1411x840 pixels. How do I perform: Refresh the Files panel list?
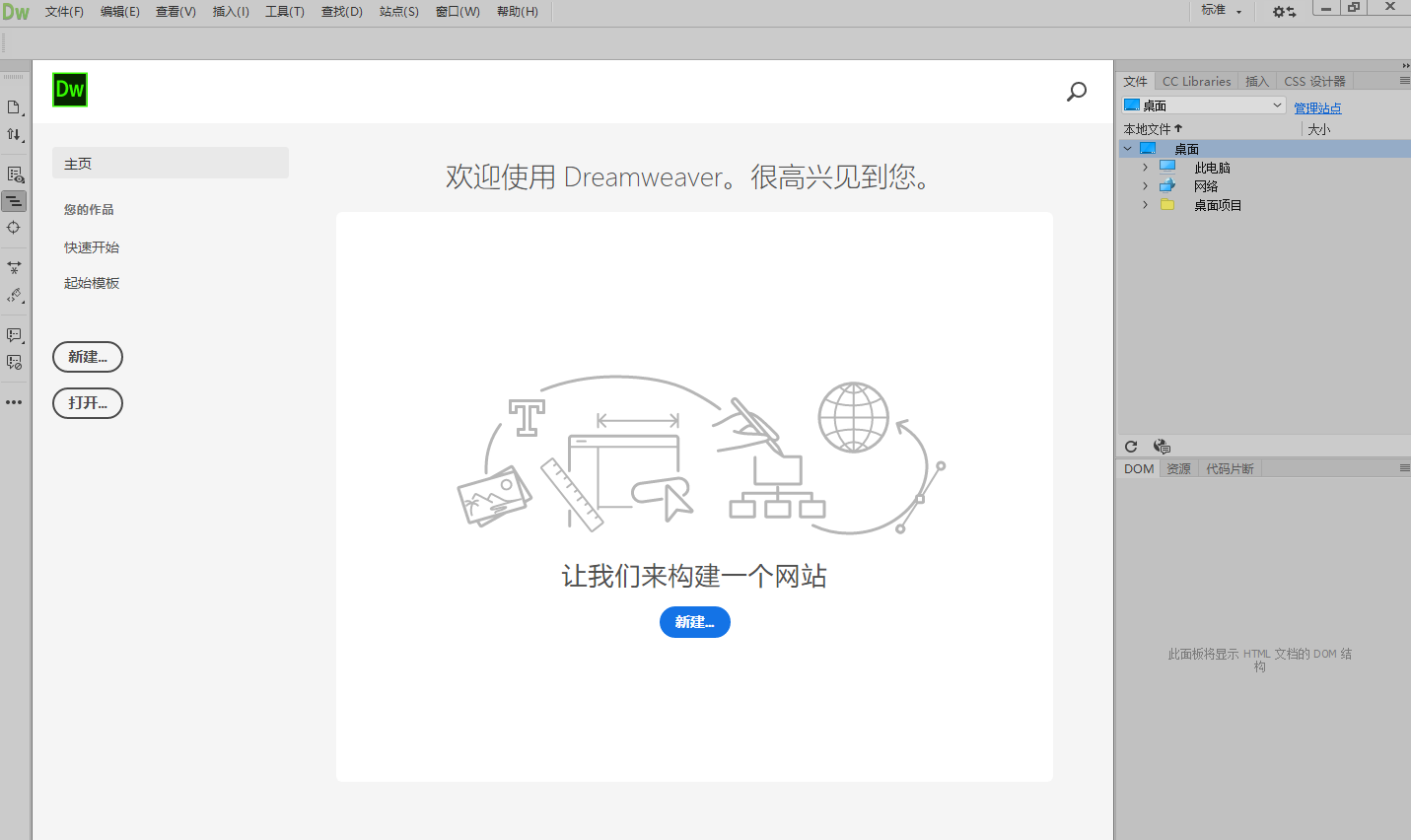(x=1131, y=446)
